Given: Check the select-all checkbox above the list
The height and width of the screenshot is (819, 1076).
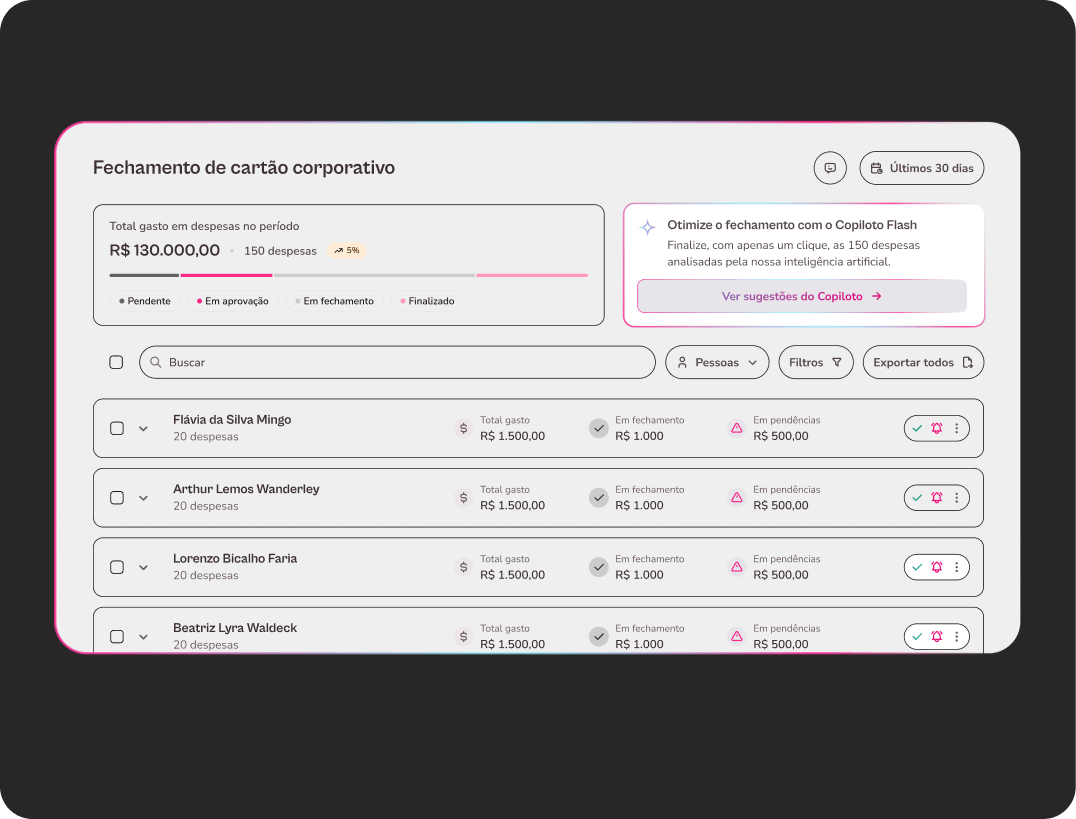Looking at the screenshot, I should (116, 362).
